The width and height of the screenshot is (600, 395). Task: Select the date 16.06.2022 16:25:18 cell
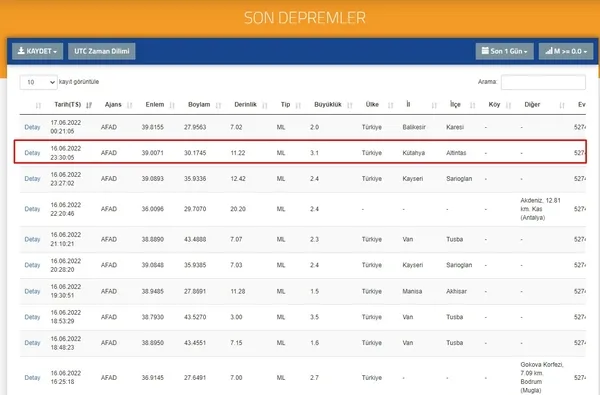click(x=66, y=377)
